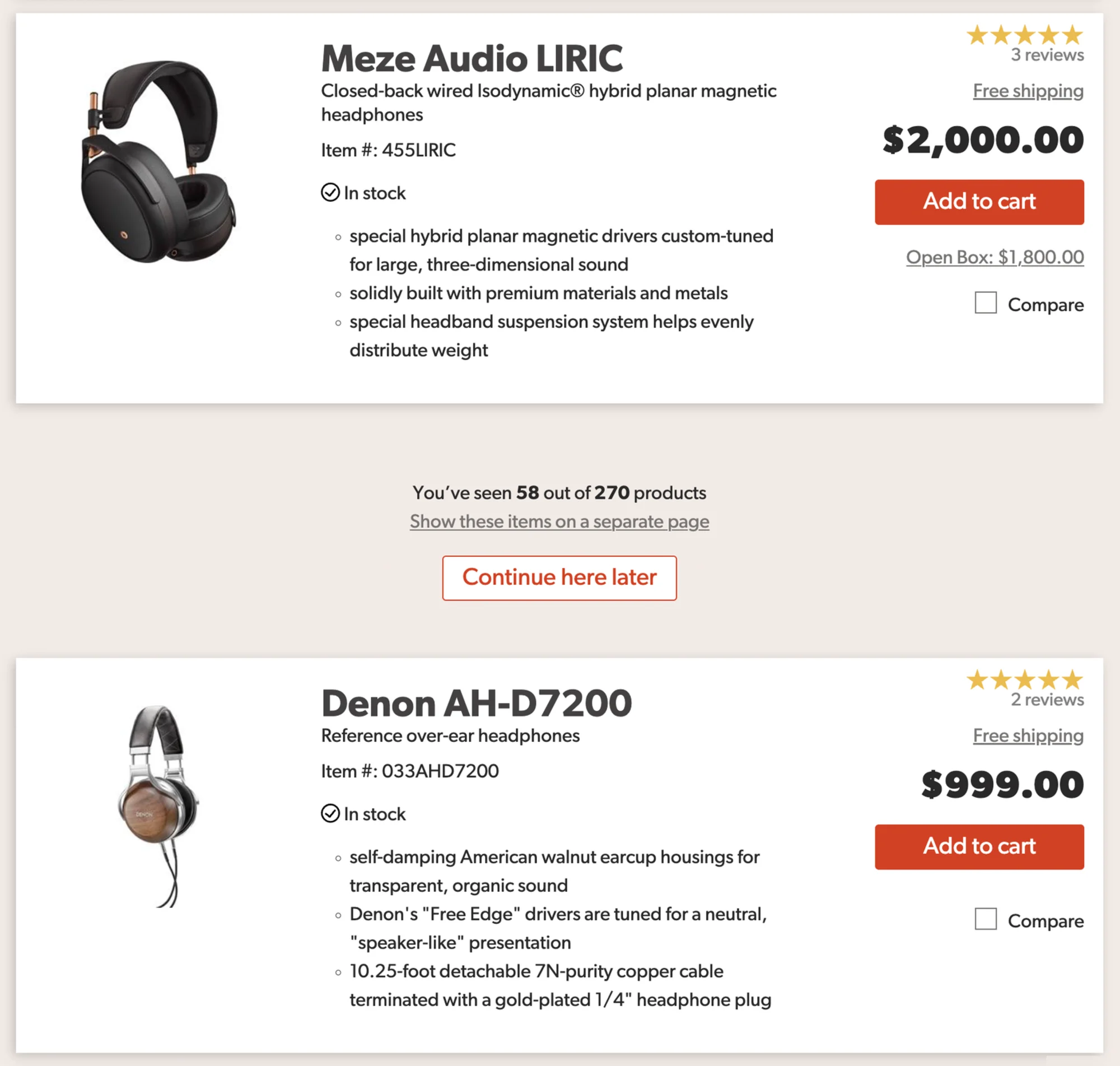Screen dimensions: 1120x1066
Task: Open the Open Box $1,800.00 offer link
Action: (995, 257)
